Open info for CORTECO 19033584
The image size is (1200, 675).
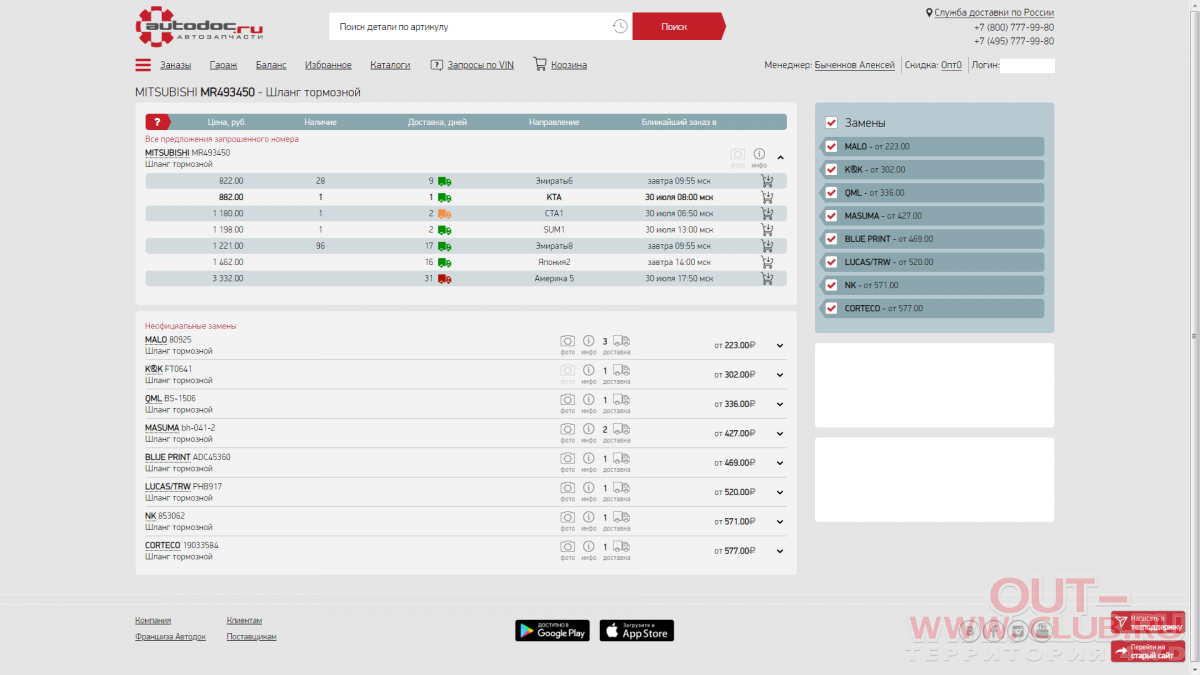(x=589, y=547)
